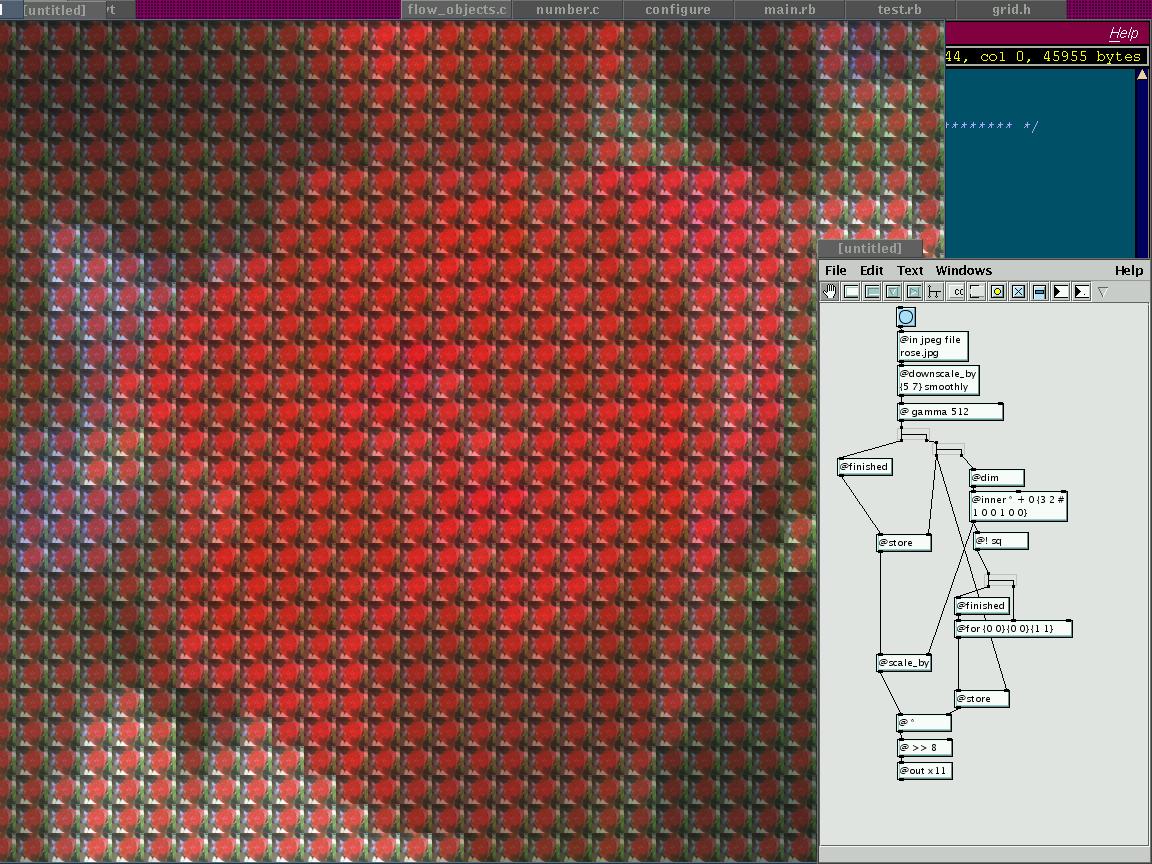Open the Text menu
Screen dimensions: 1152x864
click(x=910, y=270)
